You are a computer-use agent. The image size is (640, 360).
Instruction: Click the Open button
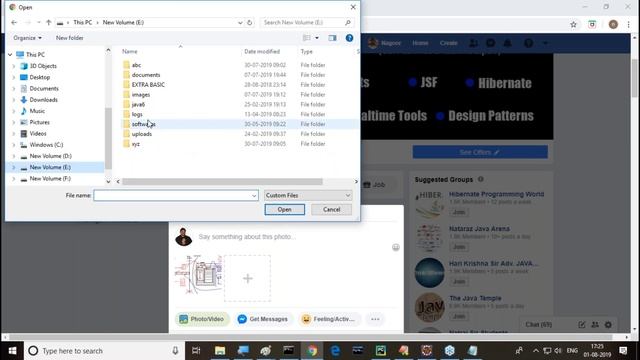pyautogui.click(x=284, y=209)
